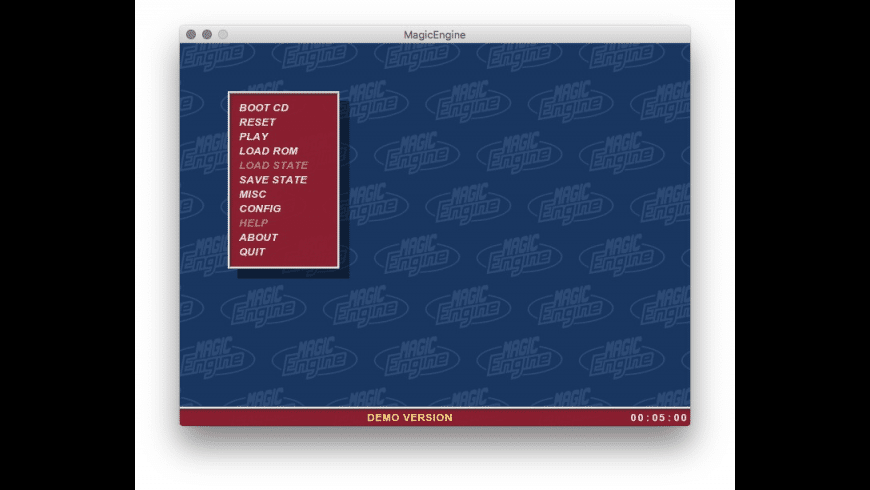Choose the RESET menu entry
The image size is (870, 490).
pyautogui.click(x=257, y=122)
